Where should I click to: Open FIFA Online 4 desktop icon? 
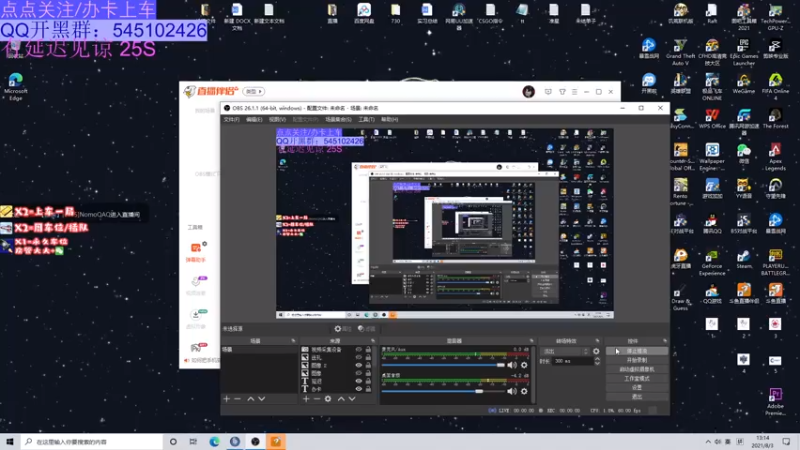pos(775,87)
